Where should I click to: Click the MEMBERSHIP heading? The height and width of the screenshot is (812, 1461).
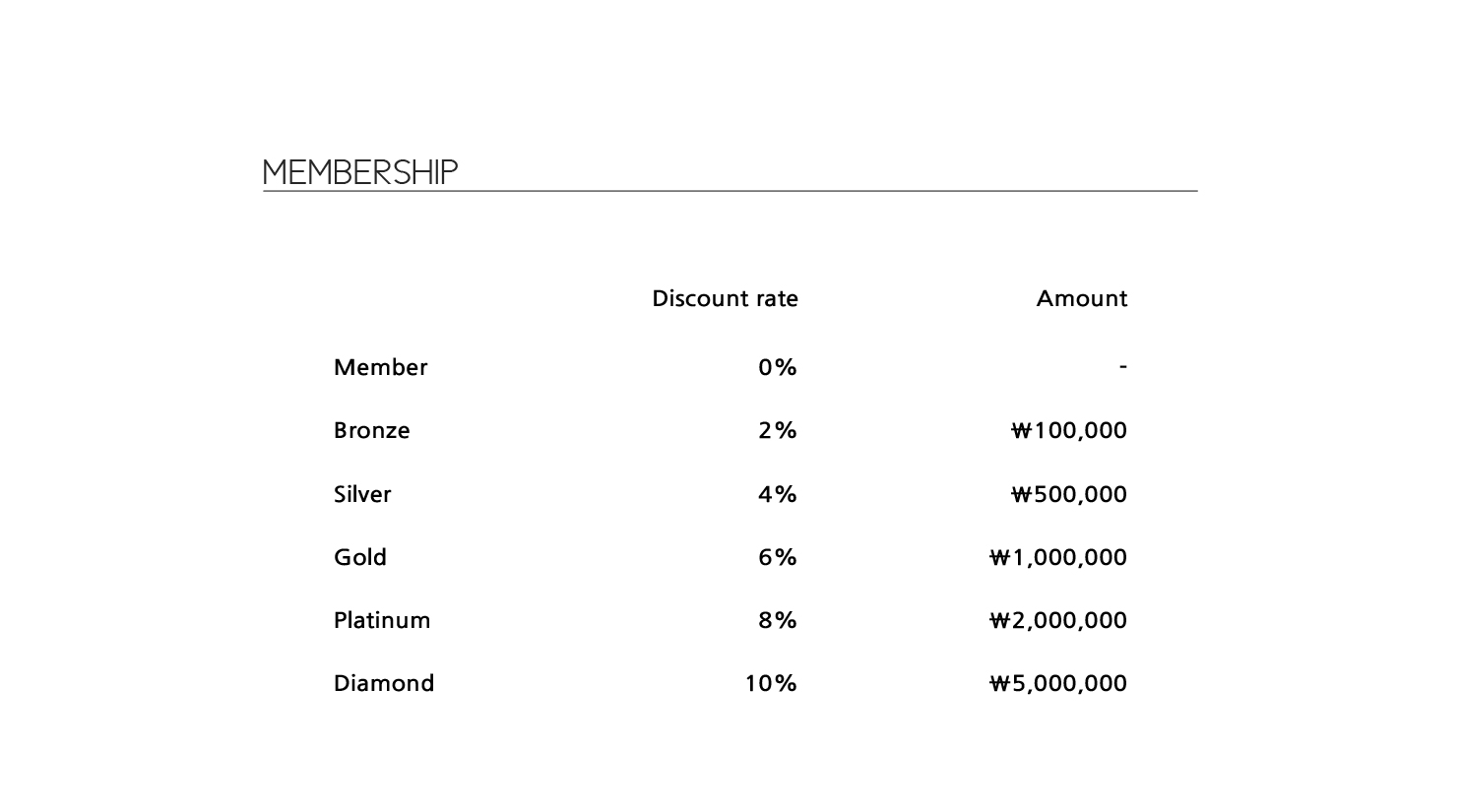click(x=360, y=172)
